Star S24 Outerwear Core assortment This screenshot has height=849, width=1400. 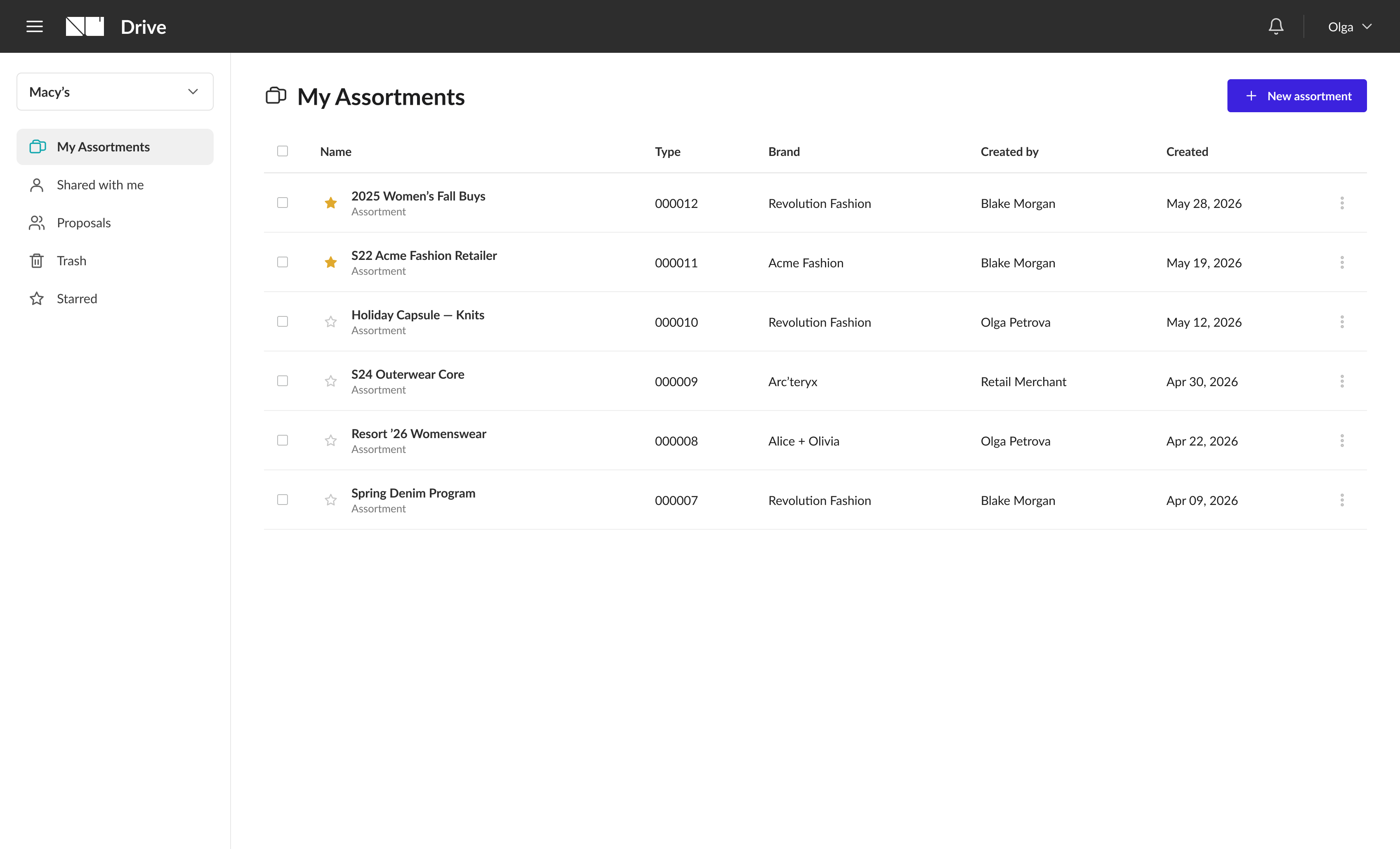pyautogui.click(x=331, y=381)
